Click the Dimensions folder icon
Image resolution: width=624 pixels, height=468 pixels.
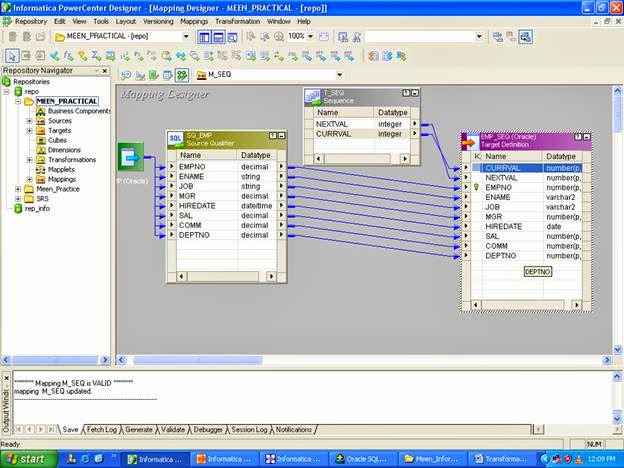click(41, 150)
